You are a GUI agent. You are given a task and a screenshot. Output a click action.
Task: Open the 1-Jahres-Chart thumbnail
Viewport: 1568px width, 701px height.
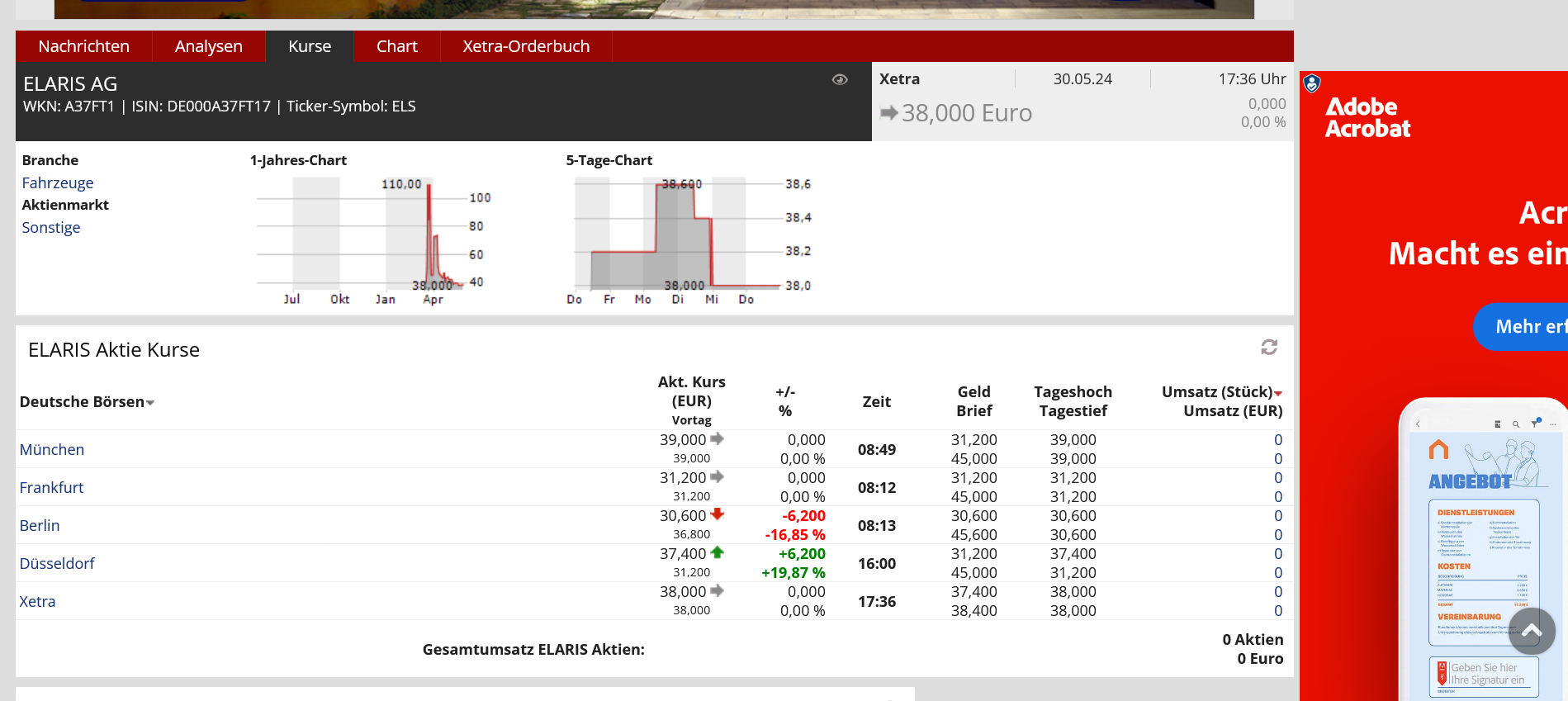[x=372, y=239]
